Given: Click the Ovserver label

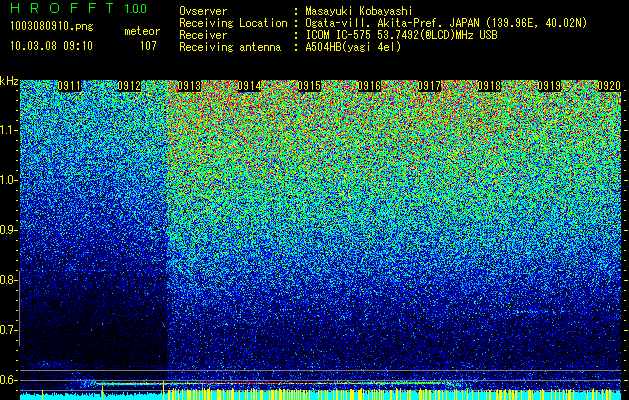Looking at the screenshot, I should (203, 11).
